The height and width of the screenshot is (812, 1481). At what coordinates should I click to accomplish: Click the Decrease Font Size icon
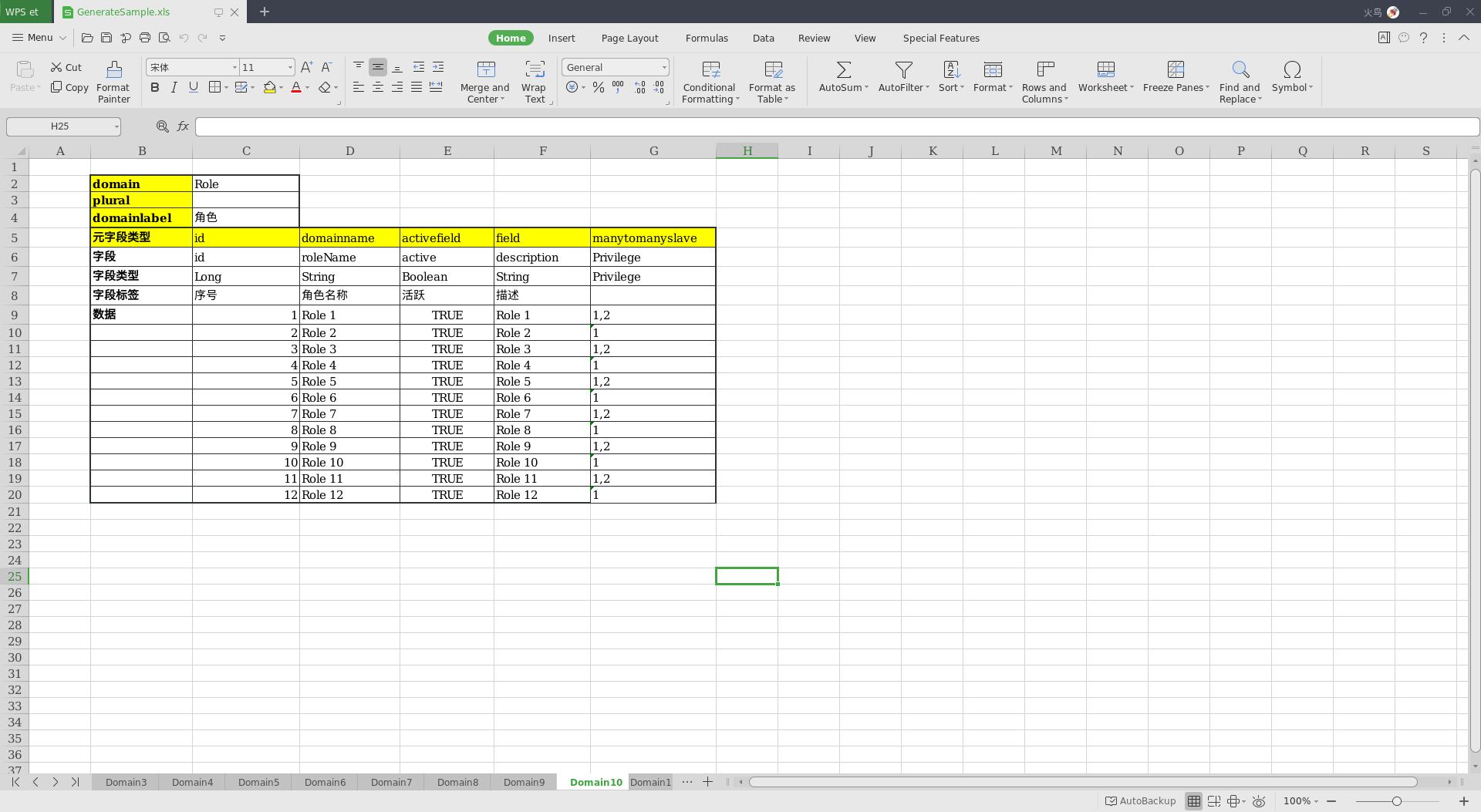coord(326,67)
